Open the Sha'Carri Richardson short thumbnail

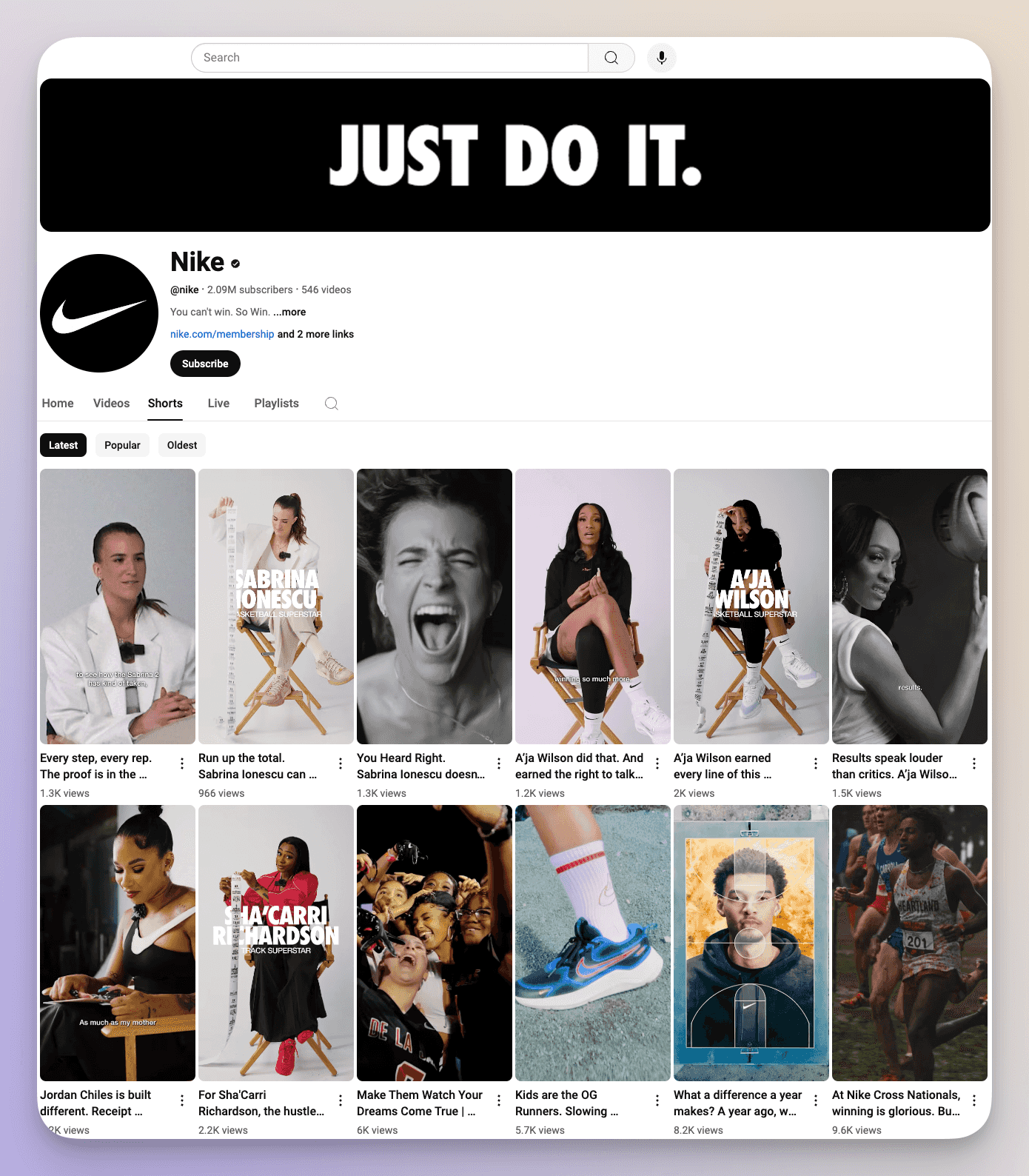[276, 943]
